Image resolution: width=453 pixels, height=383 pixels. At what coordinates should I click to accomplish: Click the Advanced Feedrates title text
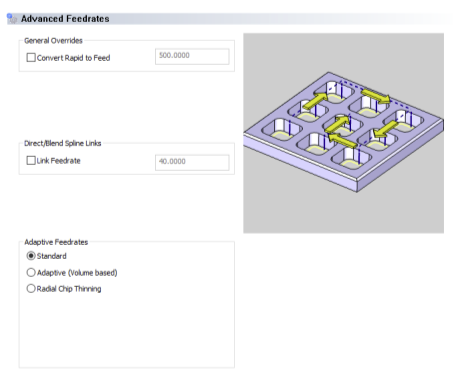[65, 19]
